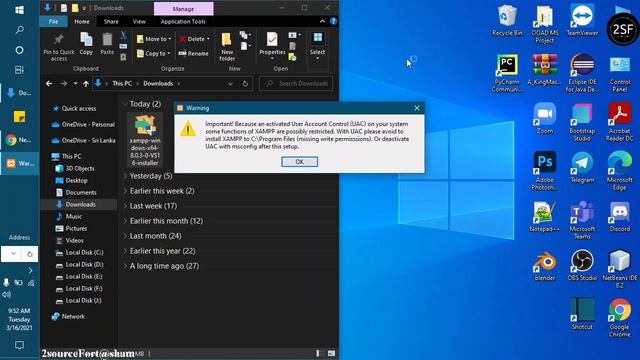Close the Warning dialog with X
The image size is (640, 360).
[x=417, y=108]
